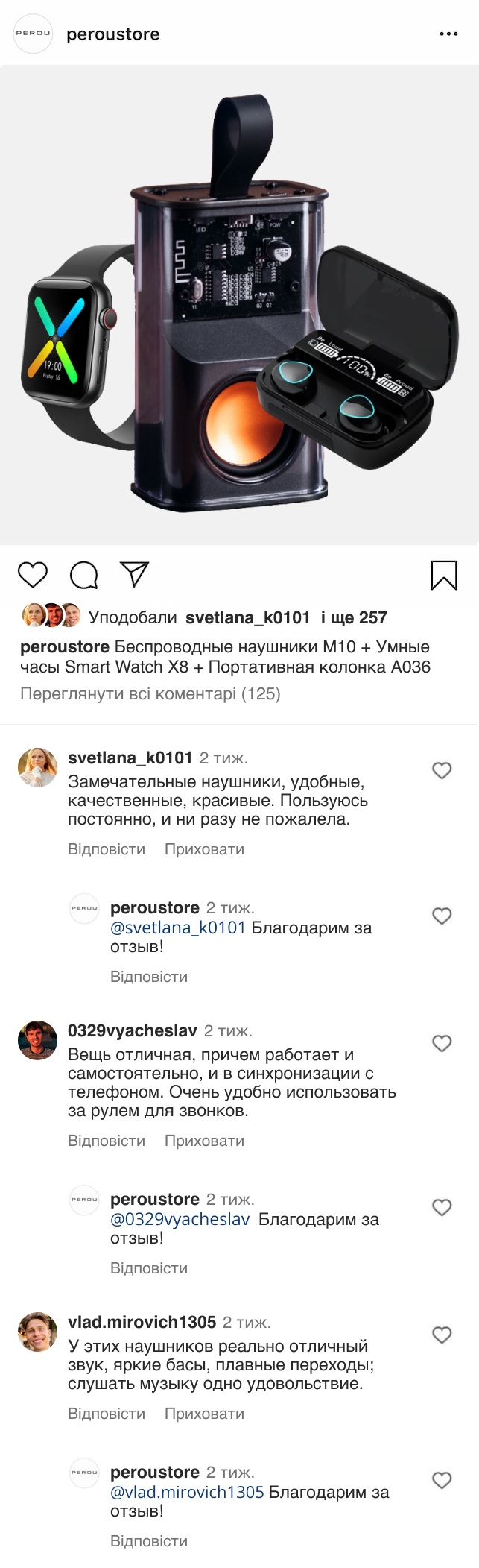Open vlad.mirovich1305's profile avatar

click(x=37, y=1332)
